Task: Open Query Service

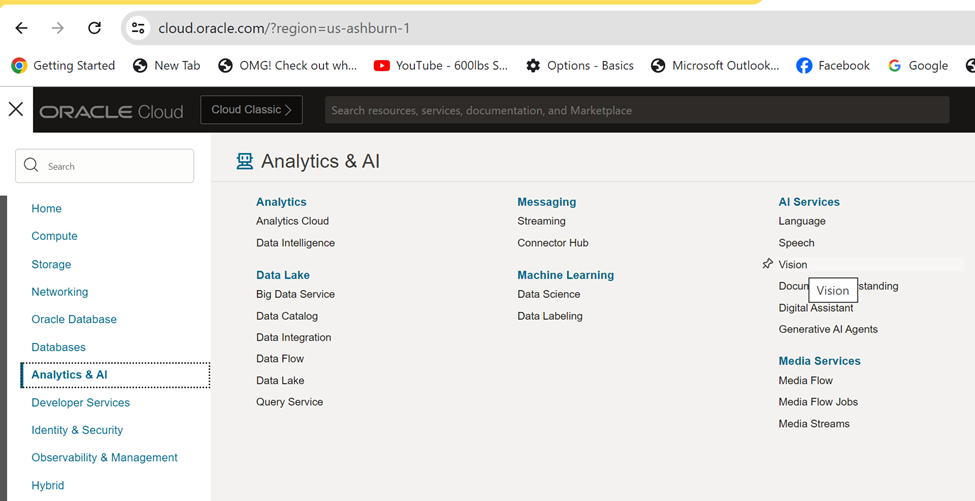Action: (x=289, y=402)
